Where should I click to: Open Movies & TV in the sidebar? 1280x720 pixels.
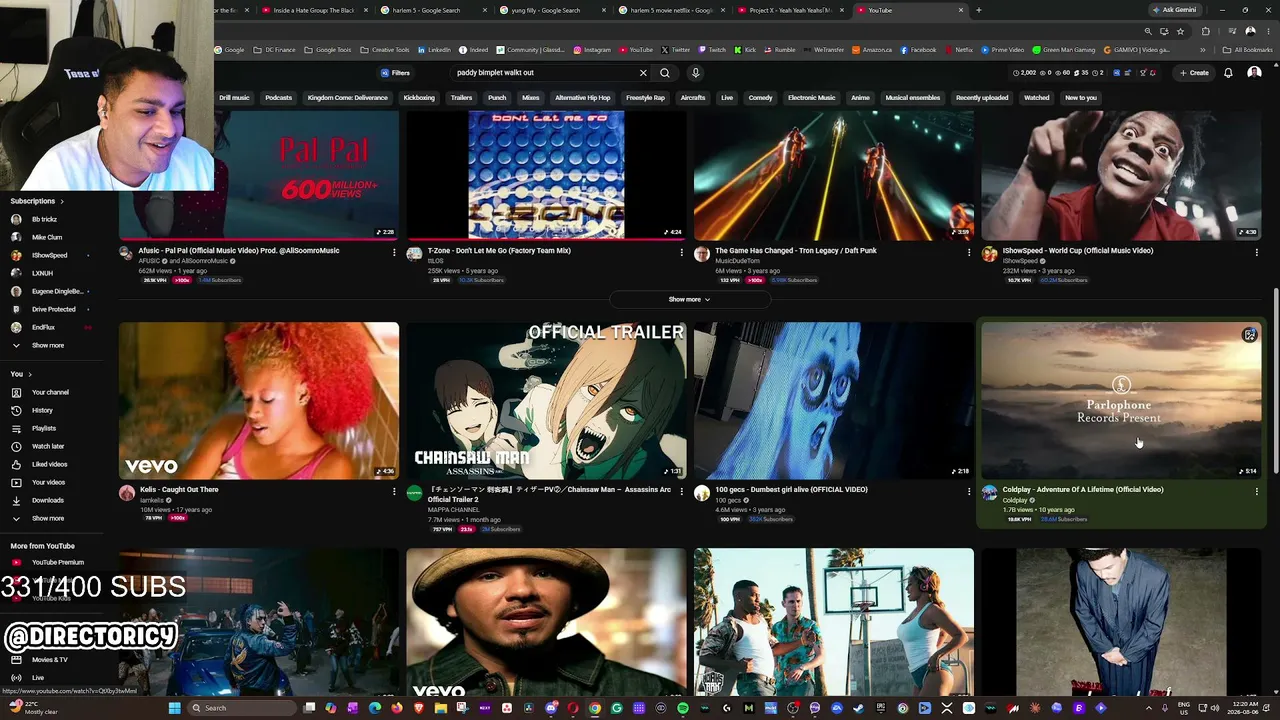50,659
